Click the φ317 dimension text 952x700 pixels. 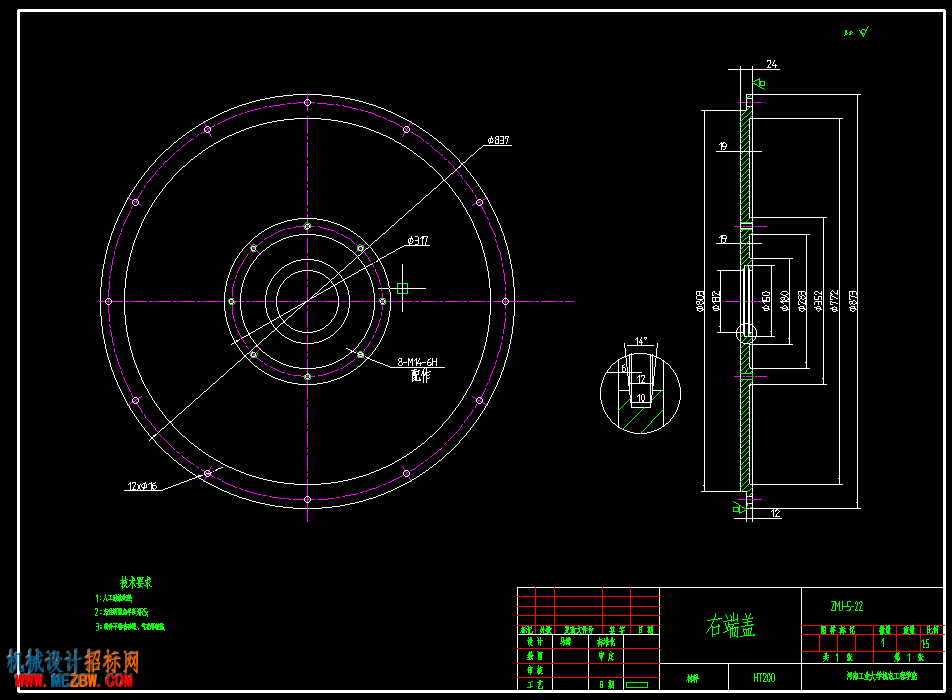coord(418,241)
